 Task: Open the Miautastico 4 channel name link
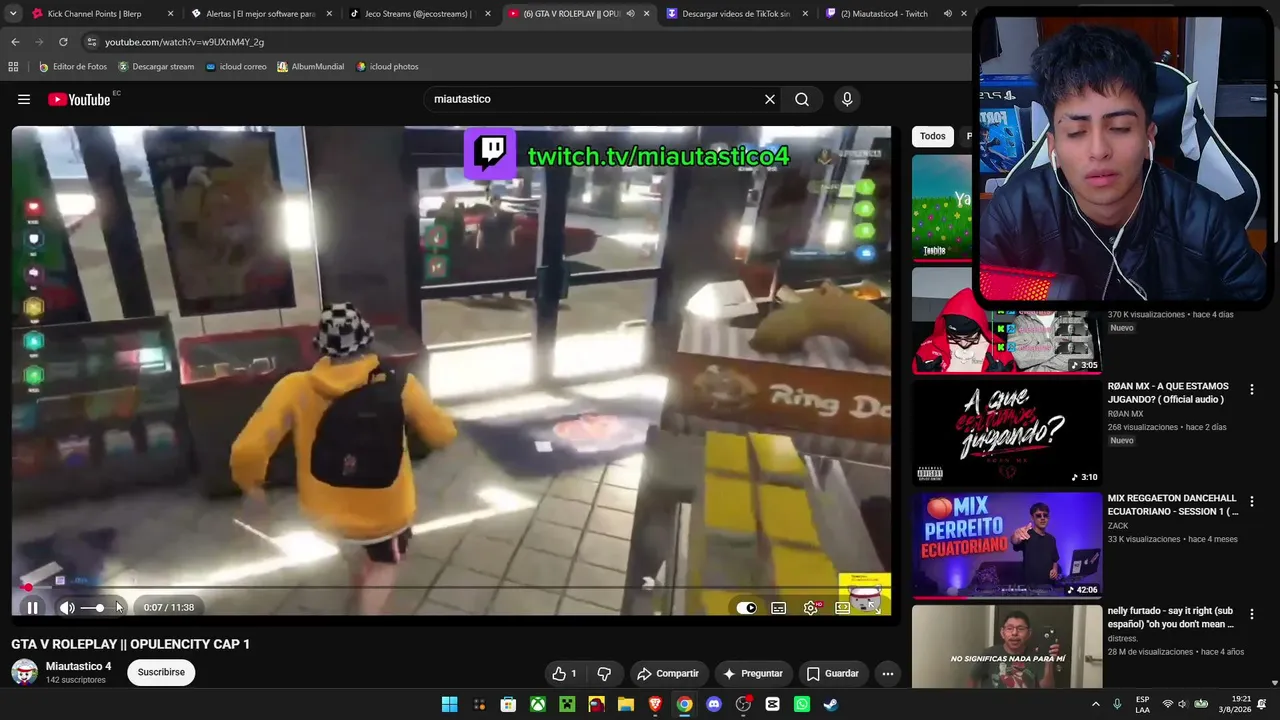coord(78,666)
